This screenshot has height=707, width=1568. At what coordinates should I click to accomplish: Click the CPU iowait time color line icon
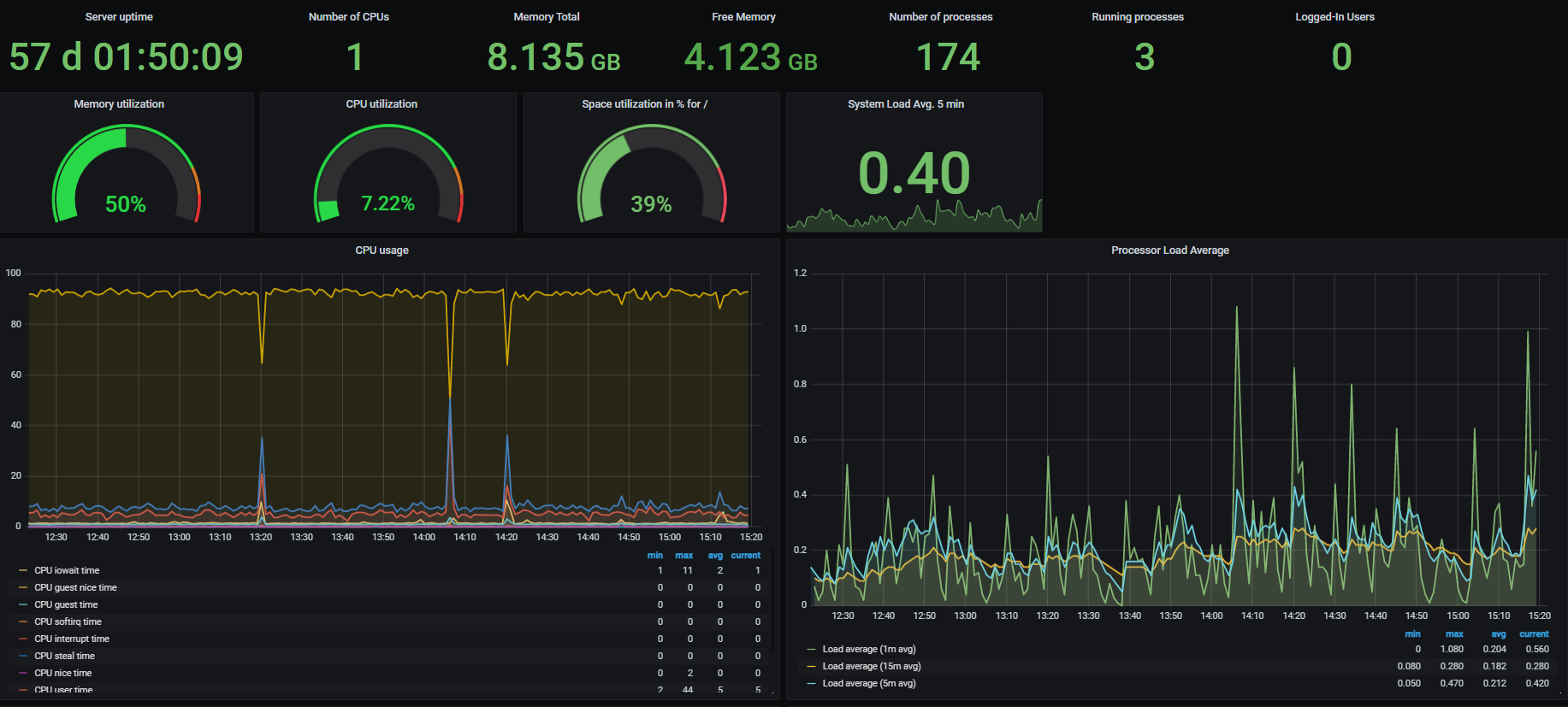[x=23, y=570]
